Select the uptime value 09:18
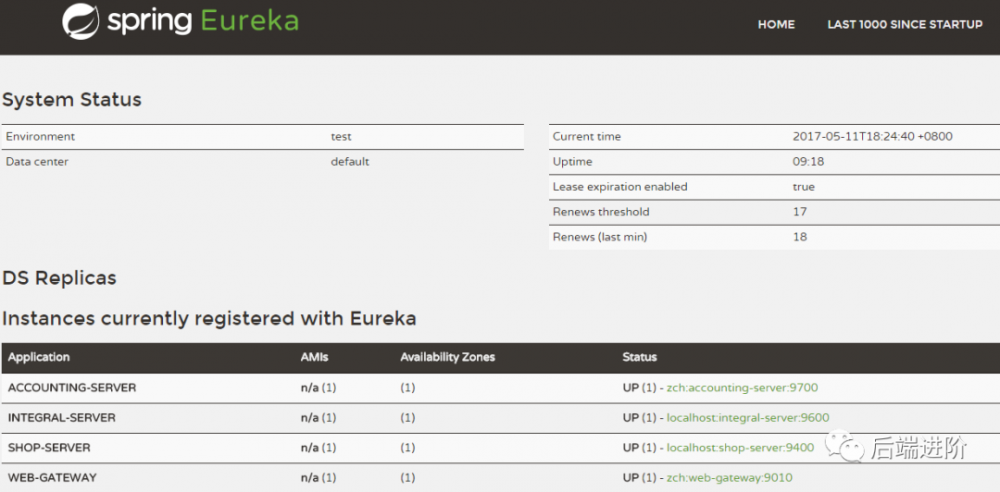 coord(809,161)
